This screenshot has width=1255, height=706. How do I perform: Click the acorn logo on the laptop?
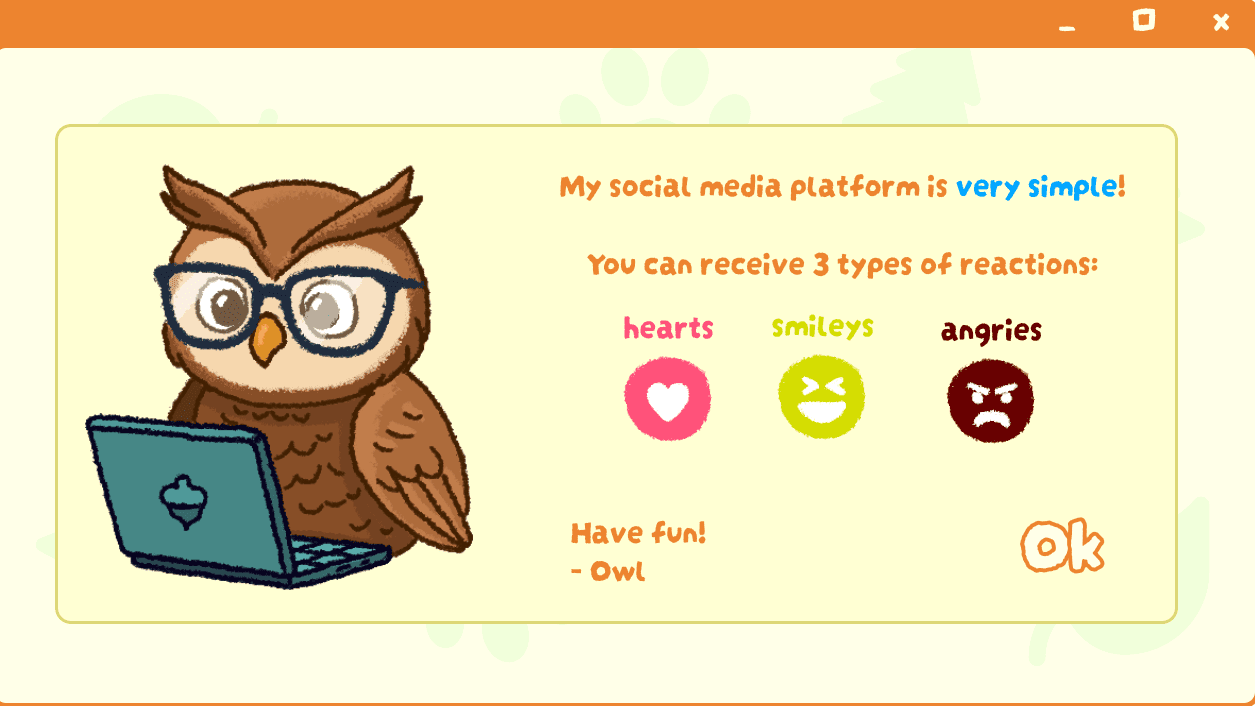[183, 500]
